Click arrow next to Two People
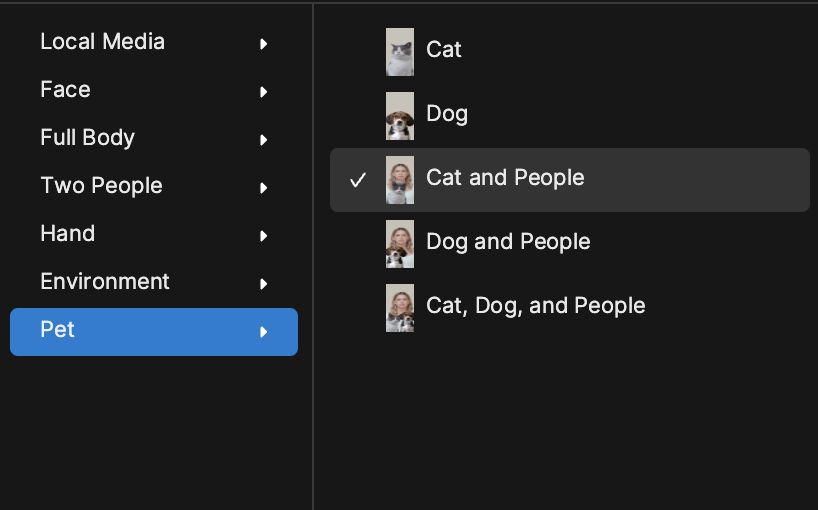The image size is (818, 510). [x=263, y=188]
